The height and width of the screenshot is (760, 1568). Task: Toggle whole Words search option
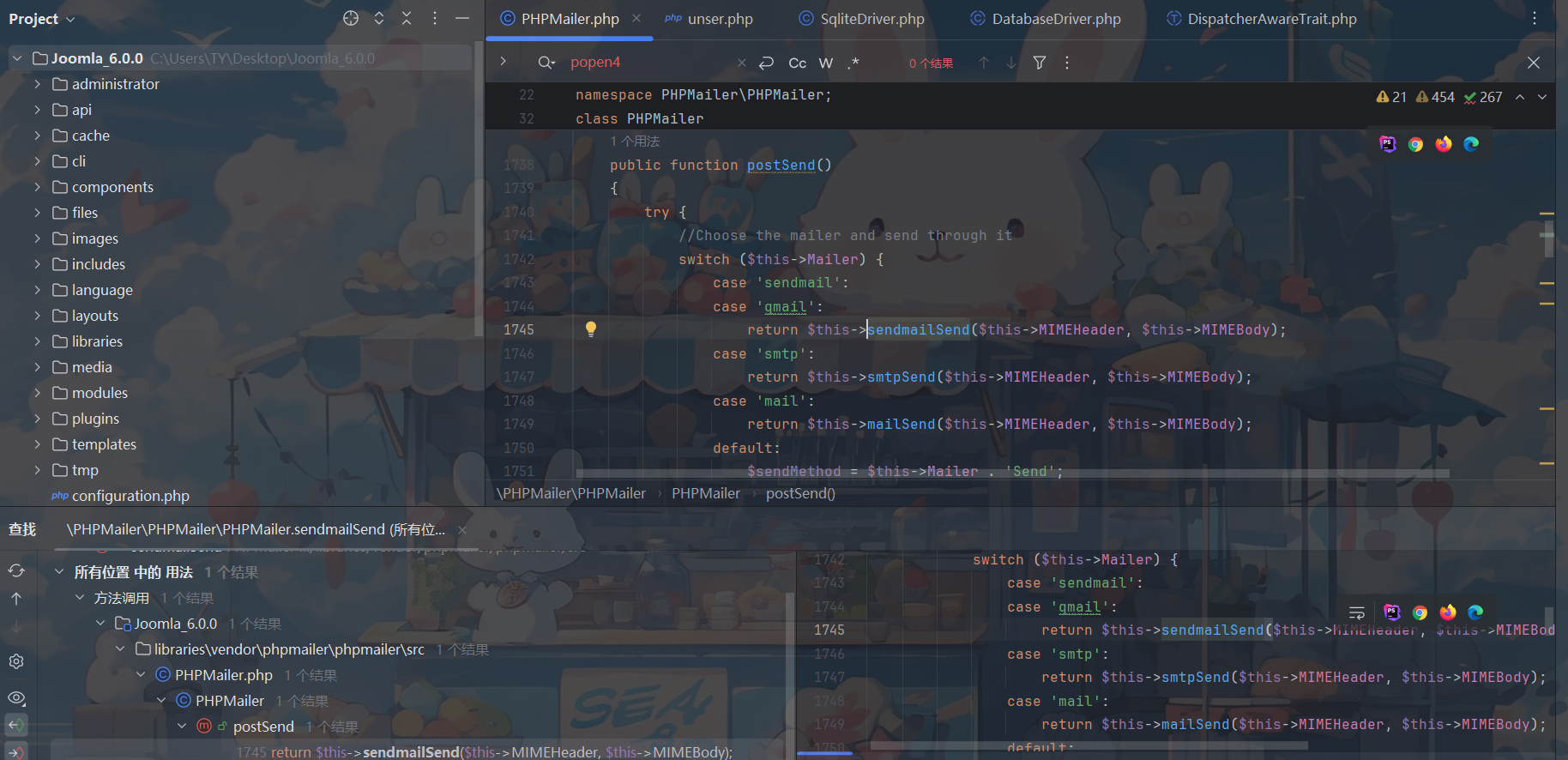[x=825, y=63]
